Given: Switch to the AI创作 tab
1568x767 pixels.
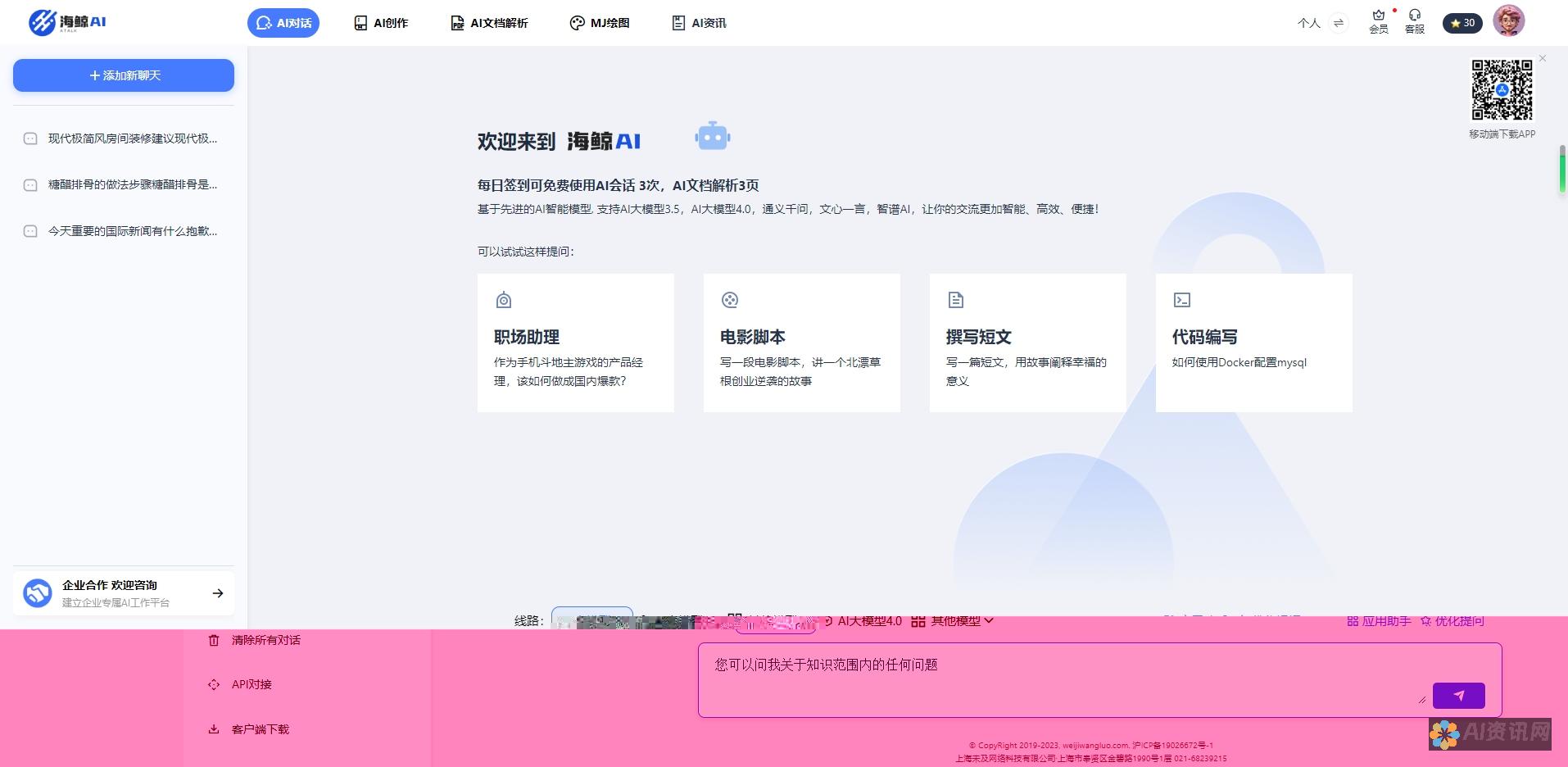Looking at the screenshot, I should (381, 23).
